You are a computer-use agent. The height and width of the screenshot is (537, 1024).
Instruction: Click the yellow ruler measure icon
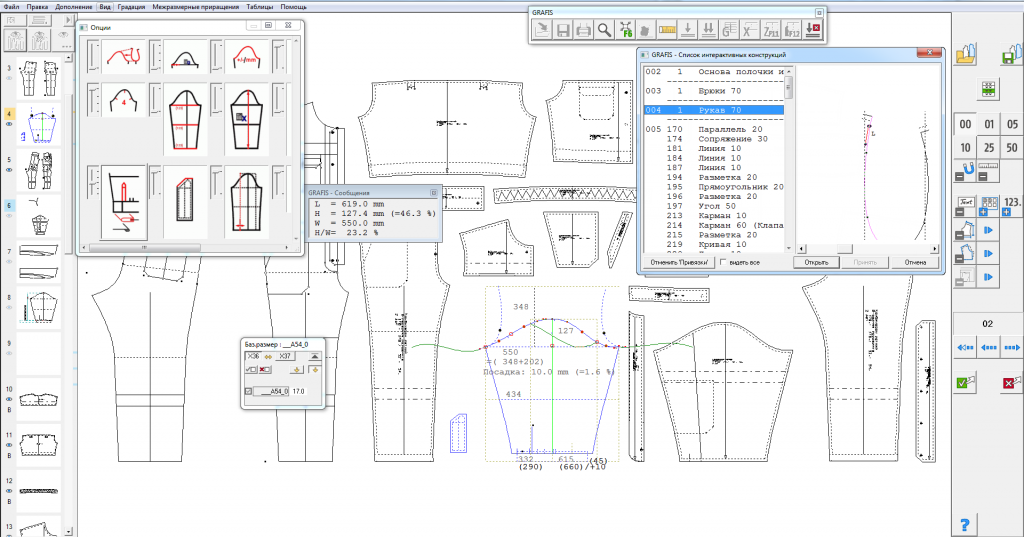coord(669,30)
